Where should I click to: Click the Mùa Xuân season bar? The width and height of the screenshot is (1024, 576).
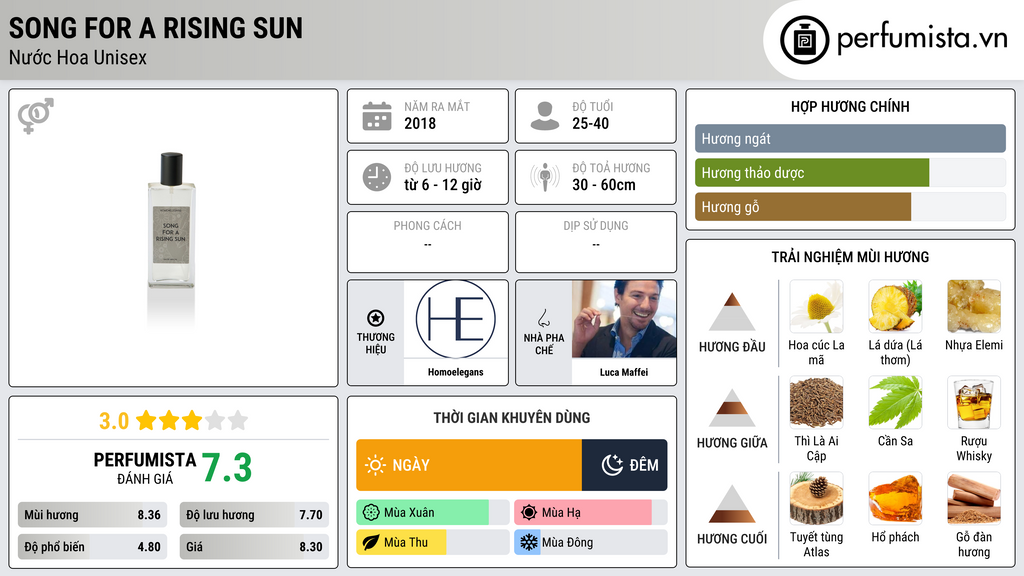(432, 513)
